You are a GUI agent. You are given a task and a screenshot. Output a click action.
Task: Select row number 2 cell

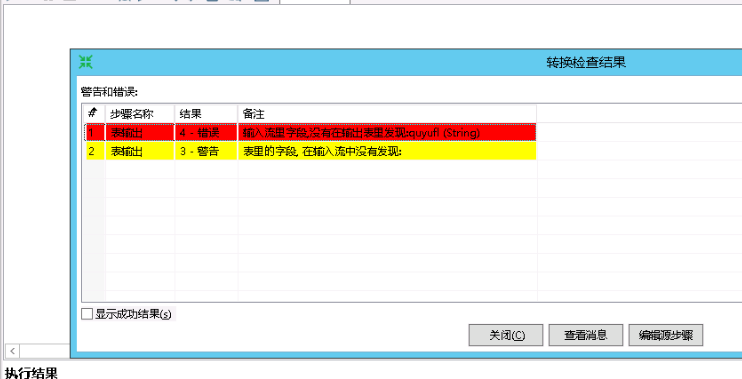[95, 151]
